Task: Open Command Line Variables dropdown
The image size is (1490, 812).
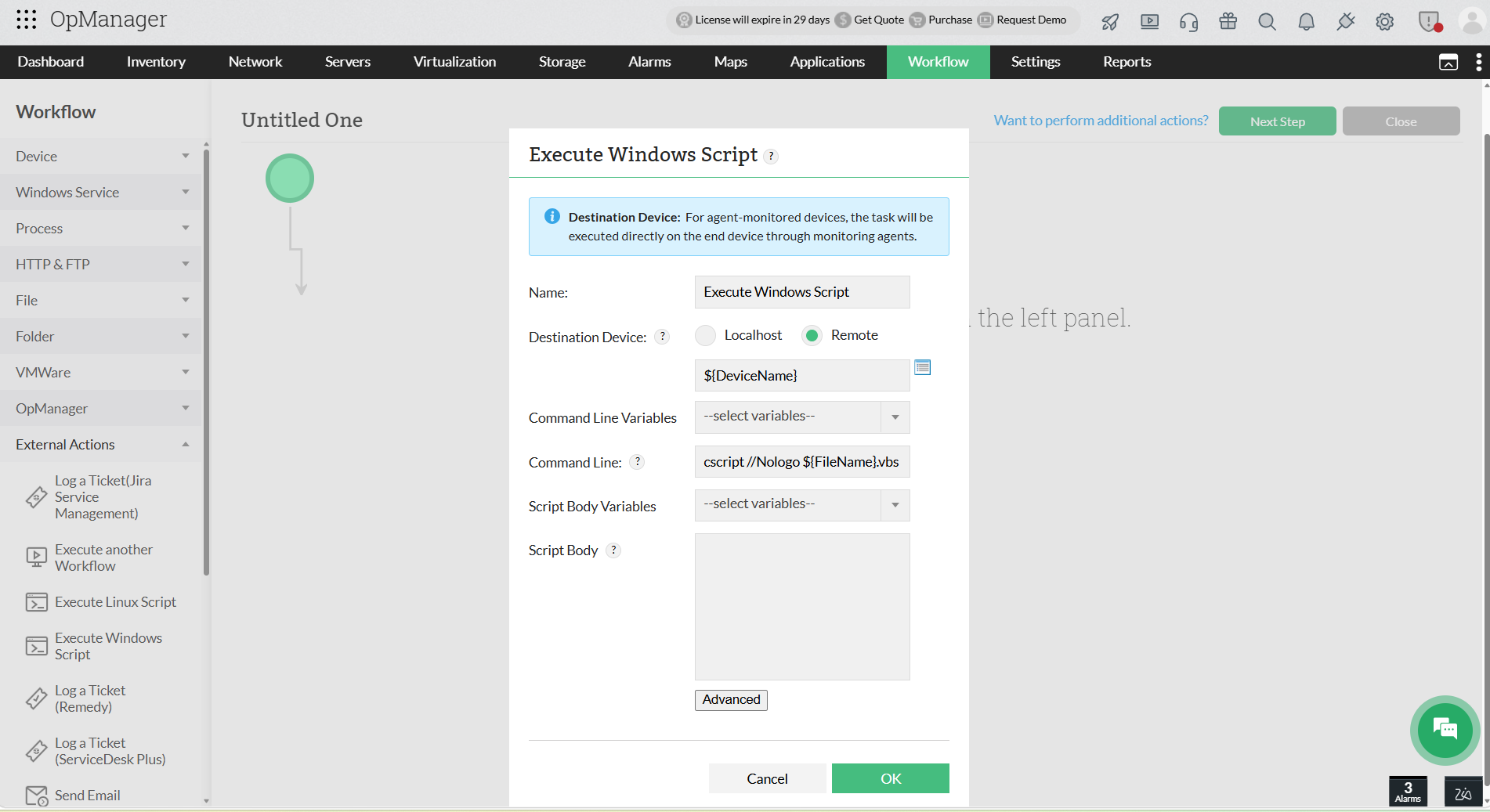Action: 802,417
